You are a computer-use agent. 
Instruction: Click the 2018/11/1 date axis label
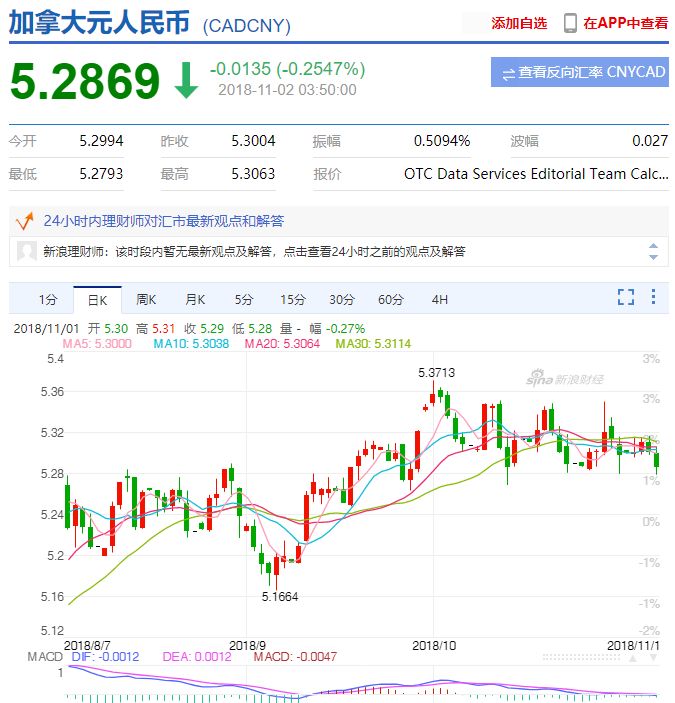pos(633,646)
